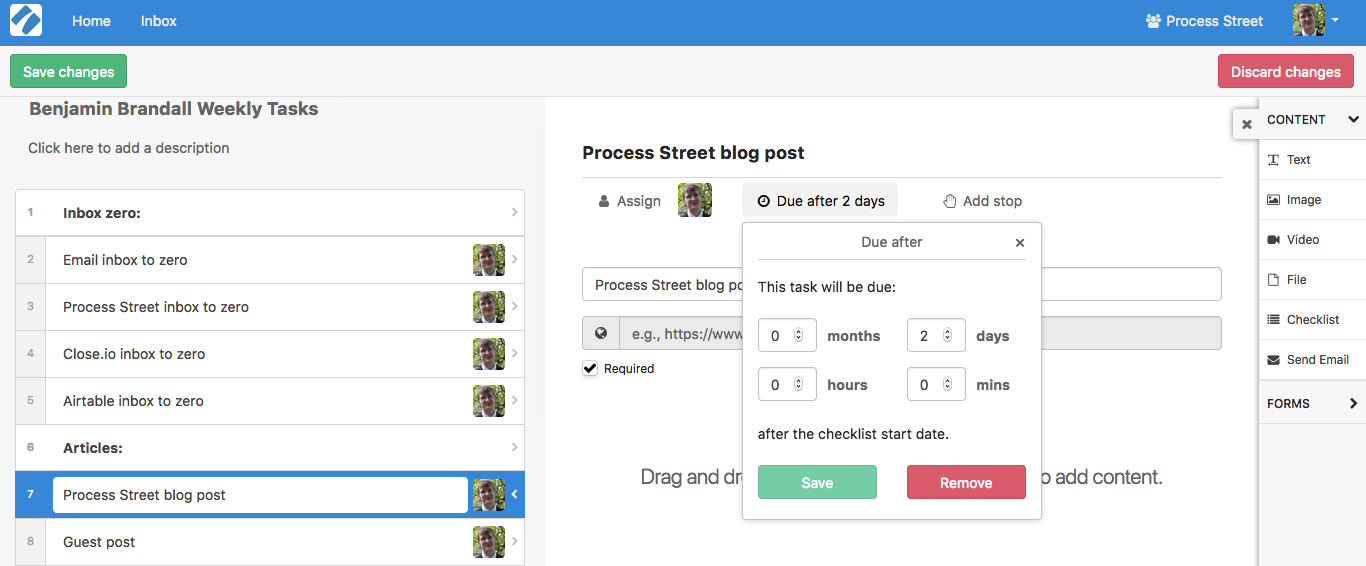Insert a Checklist content block
The height and width of the screenshot is (566, 1366).
click(x=1311, y=320)
